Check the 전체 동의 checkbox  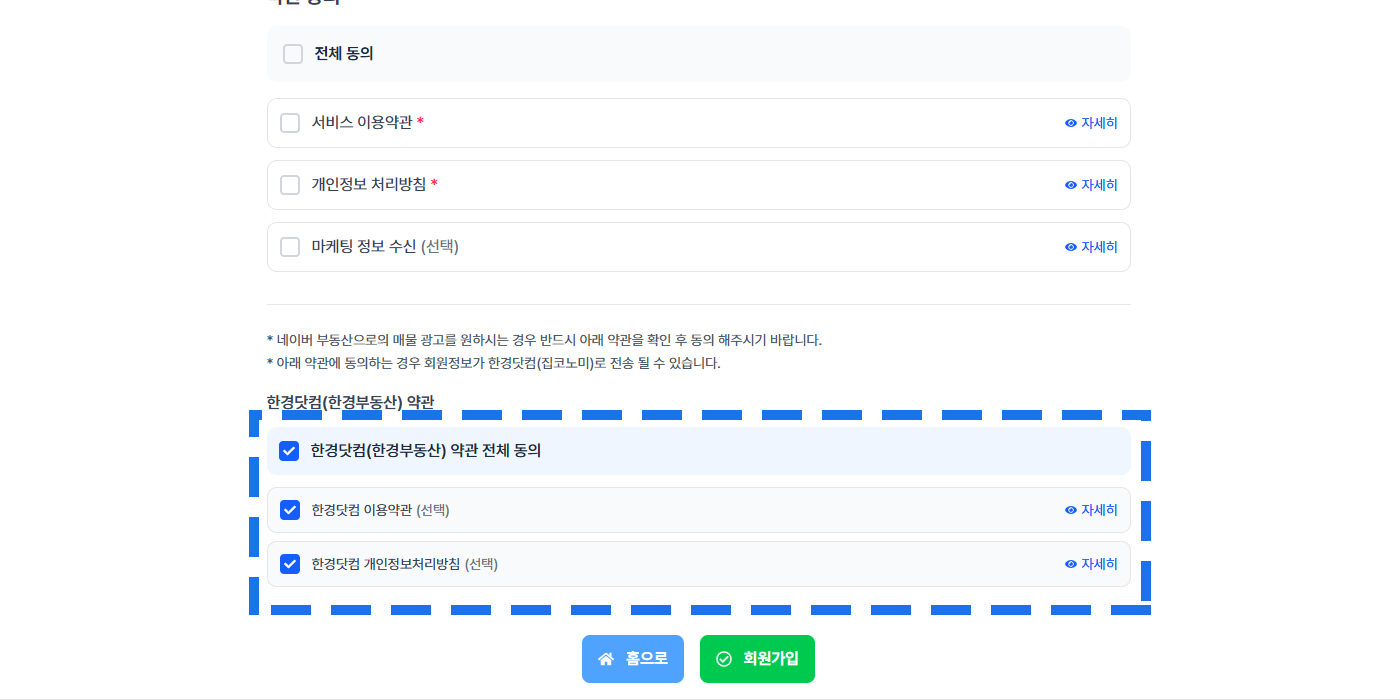(x=293, y=54)
